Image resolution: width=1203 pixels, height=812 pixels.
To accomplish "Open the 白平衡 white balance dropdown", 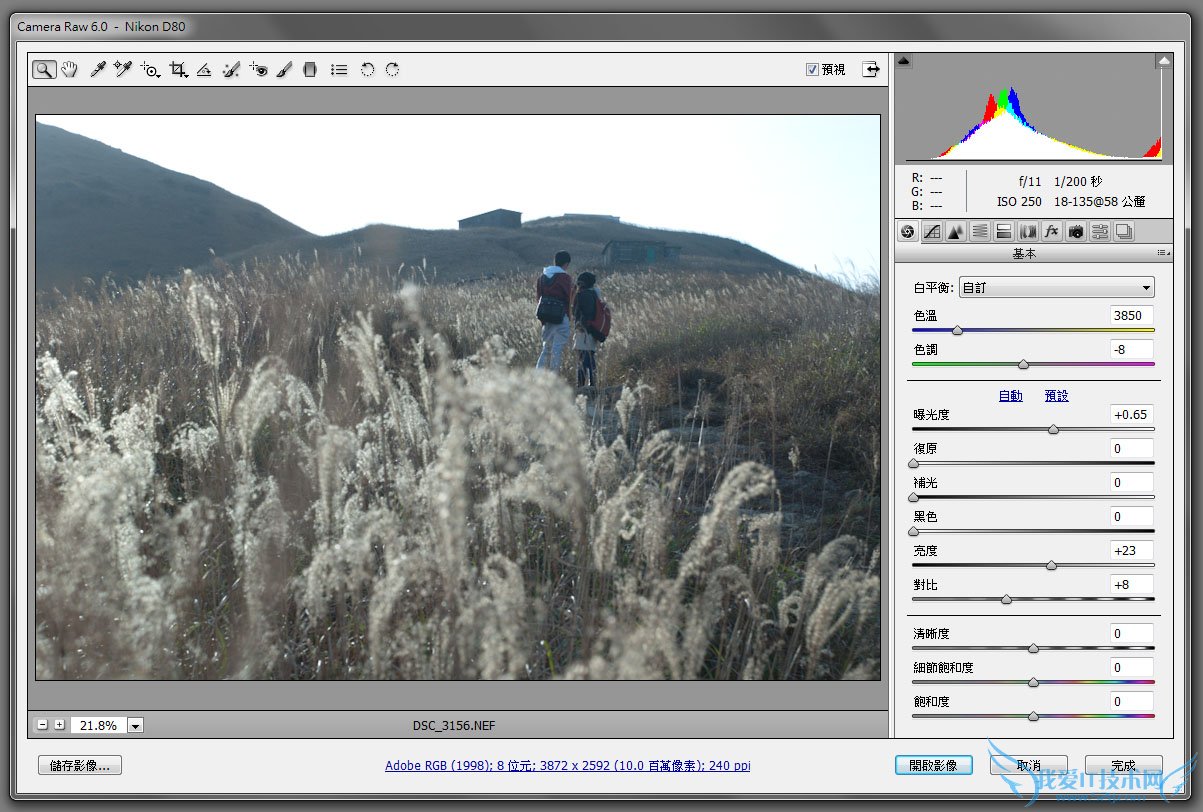I will point(1056,288).
